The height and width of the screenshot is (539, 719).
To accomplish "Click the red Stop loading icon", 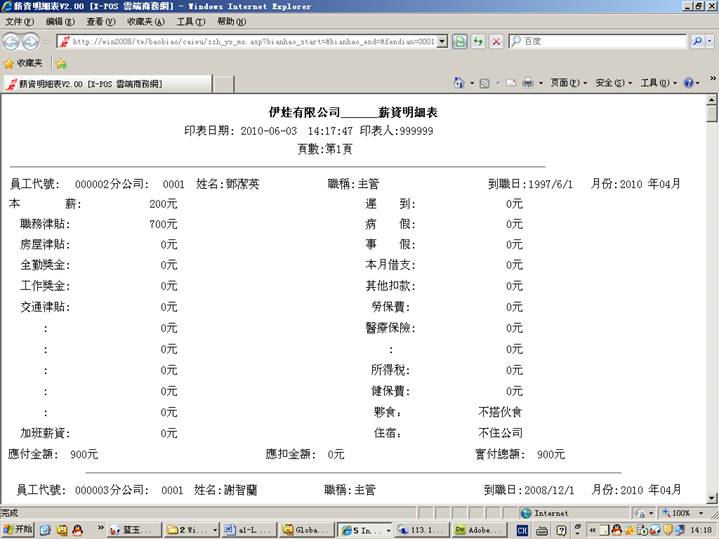I will point(495,41).
